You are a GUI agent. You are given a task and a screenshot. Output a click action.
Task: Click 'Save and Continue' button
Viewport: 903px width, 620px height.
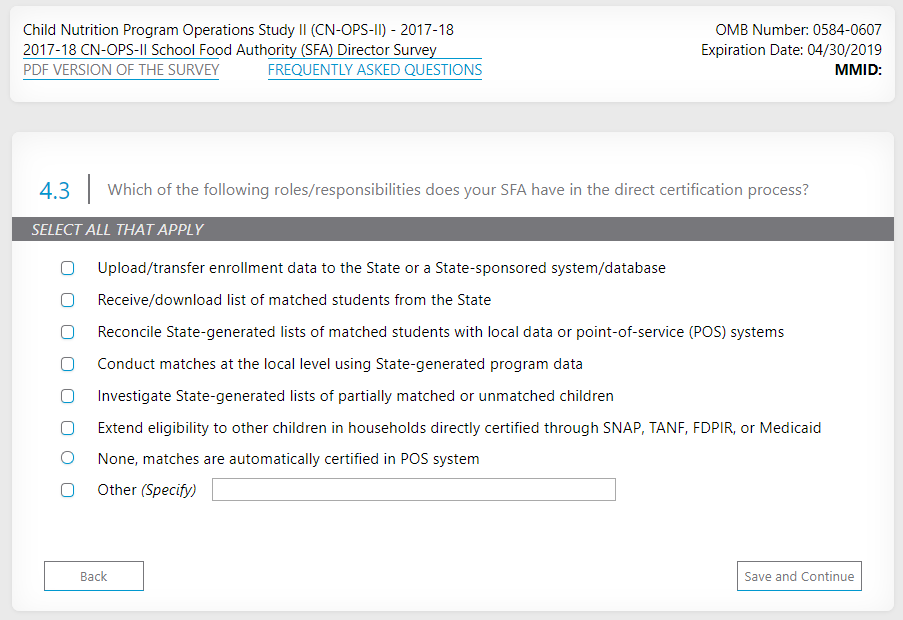(x=799, y=576)
